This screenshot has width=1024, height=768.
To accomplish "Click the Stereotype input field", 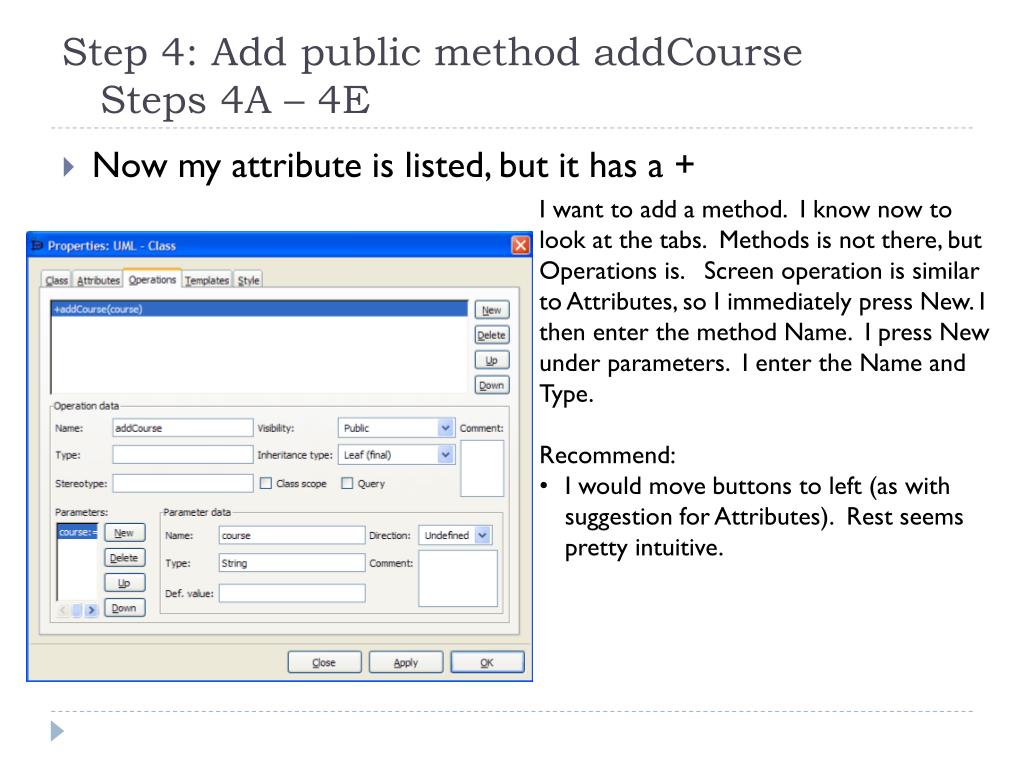I will point(182,483).
